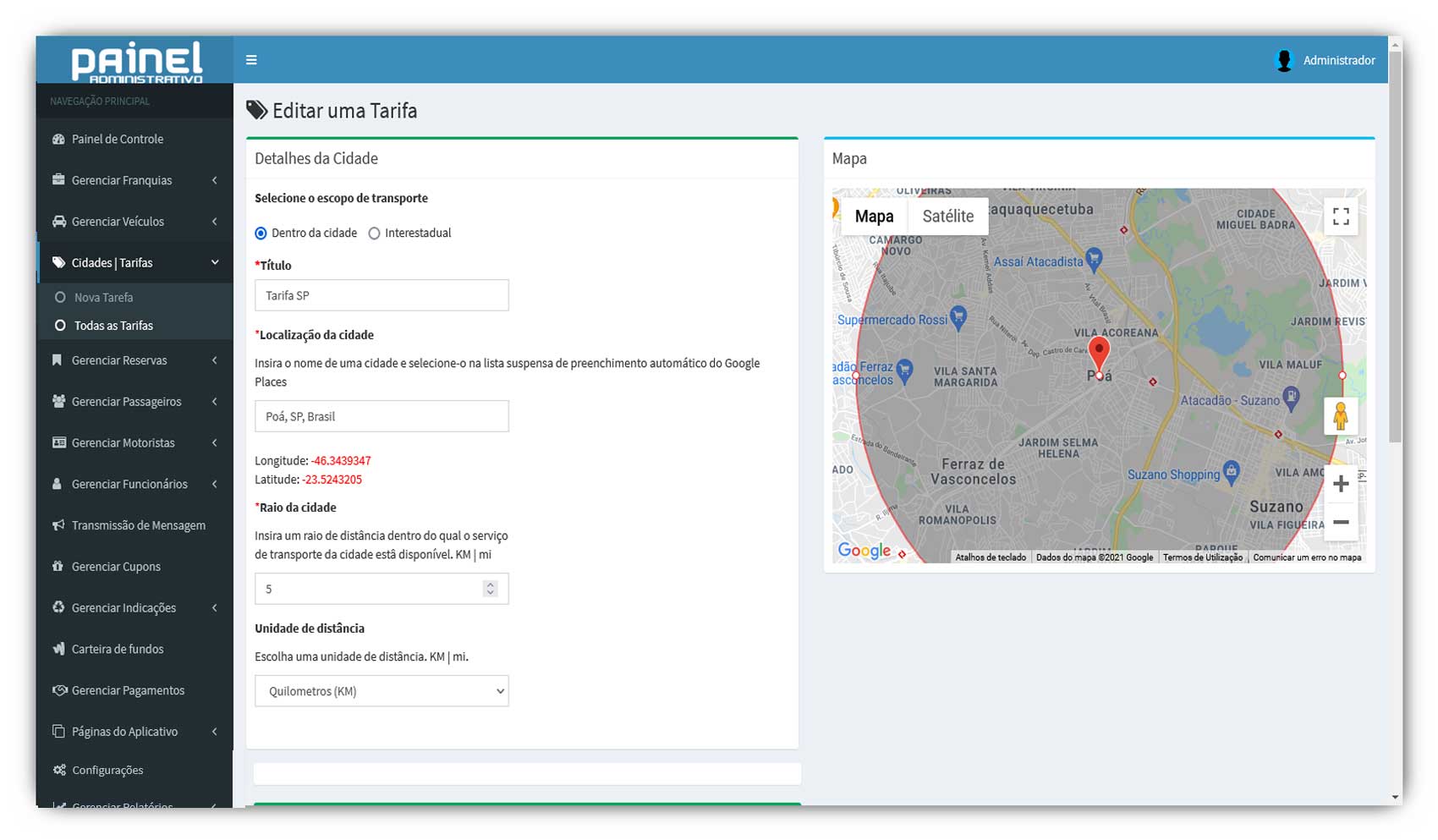This screenshot has height=840, width=1438.
Task: Click the Carteira de fundos icon
Action: click(x=58, y=648)
